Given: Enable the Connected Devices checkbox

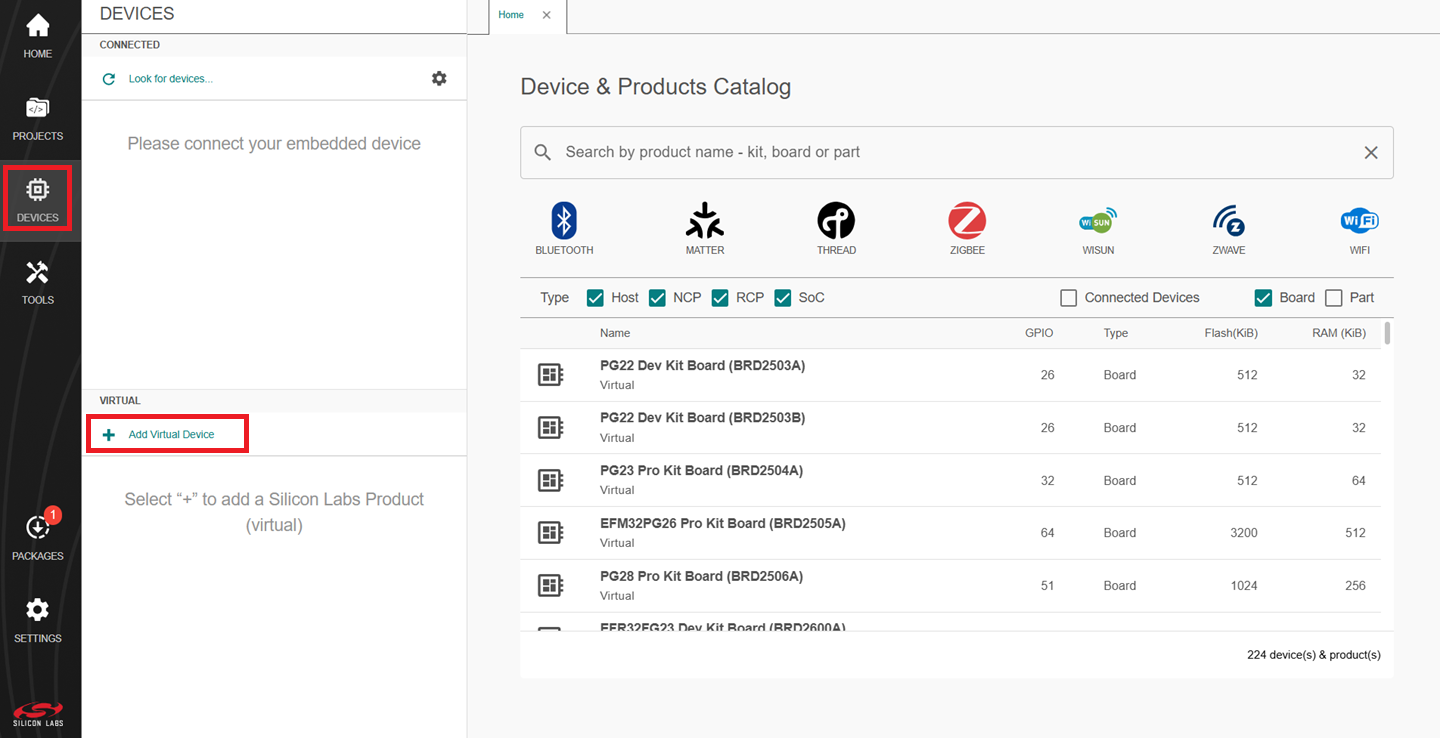Looking at the screenshot, I should [x=1069, y=298].
